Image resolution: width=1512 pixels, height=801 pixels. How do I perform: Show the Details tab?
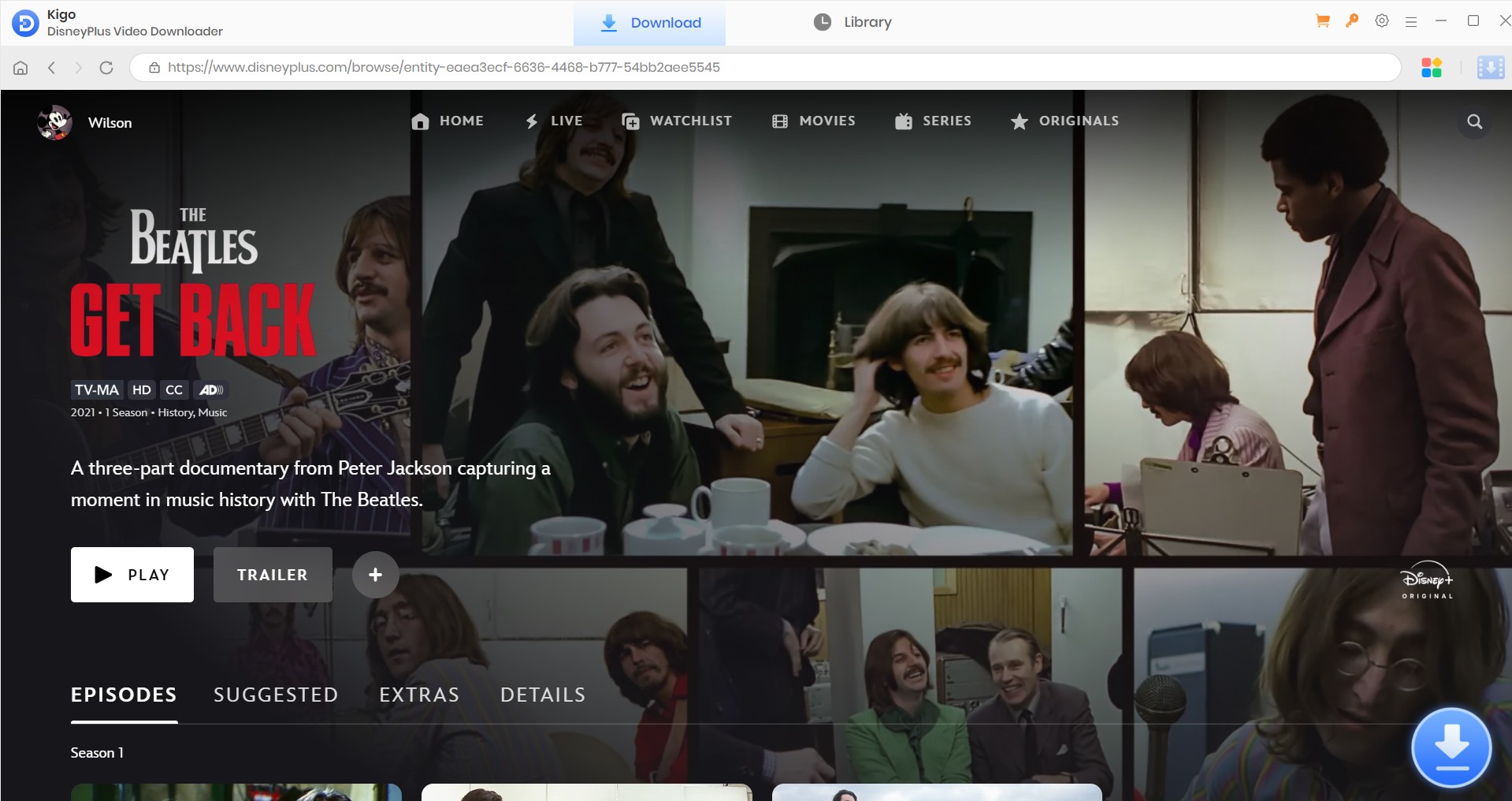tap(543, 695)
